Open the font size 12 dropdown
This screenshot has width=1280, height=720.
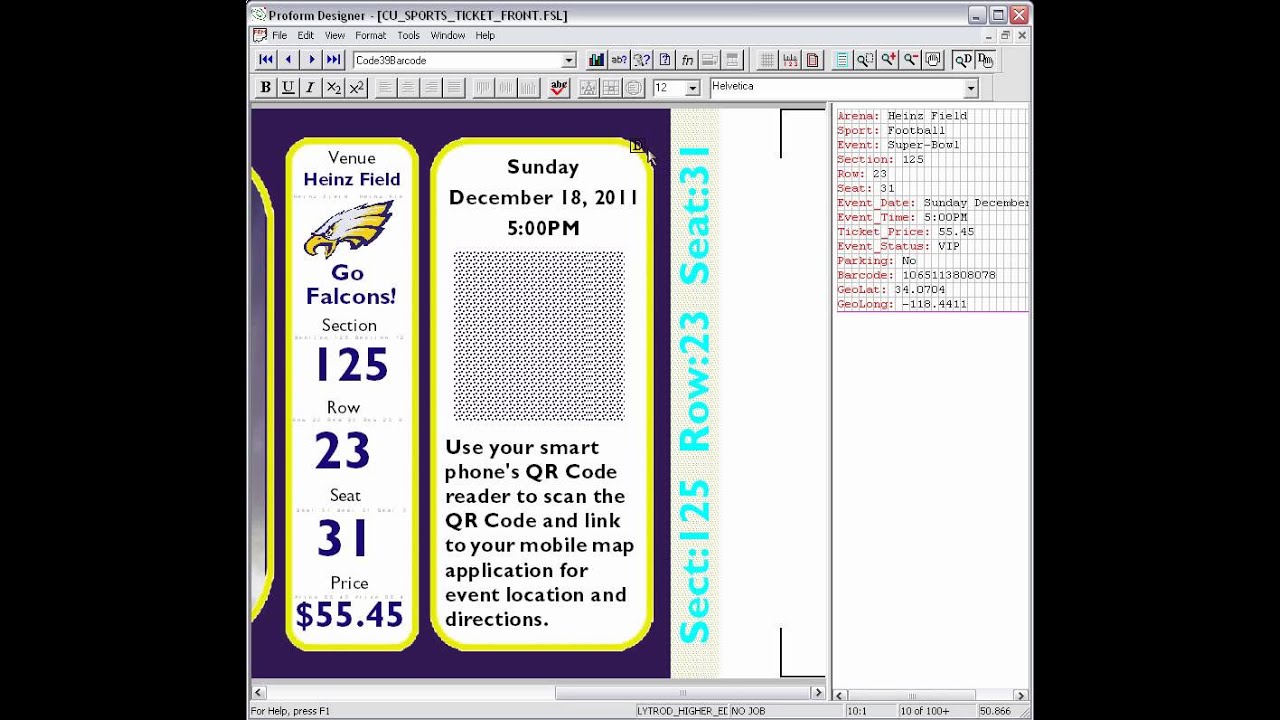pos(692,88)
